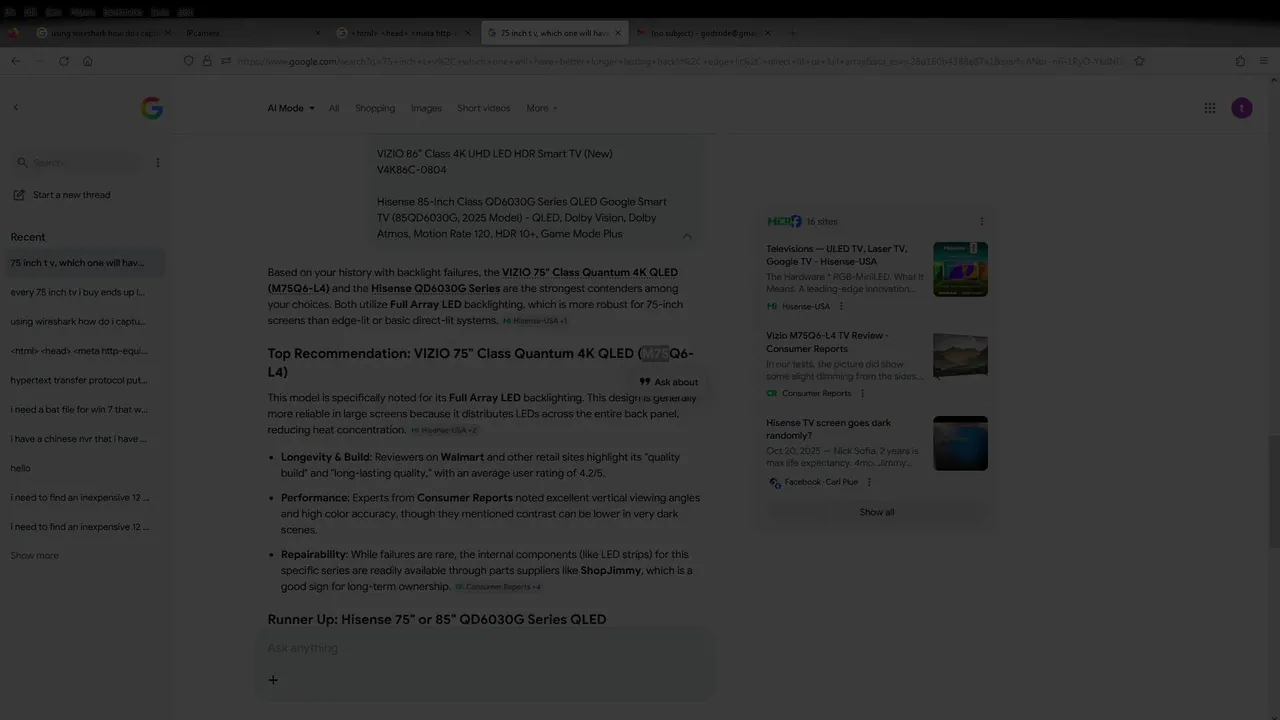Open the sidebar search three-dot menu

tap(157, 162)
